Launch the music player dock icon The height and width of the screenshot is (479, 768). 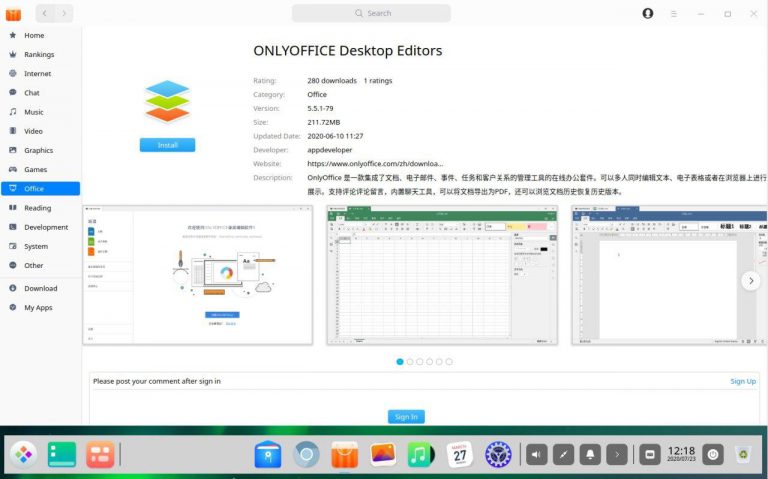pyautogui.click(x=421, y=454)
